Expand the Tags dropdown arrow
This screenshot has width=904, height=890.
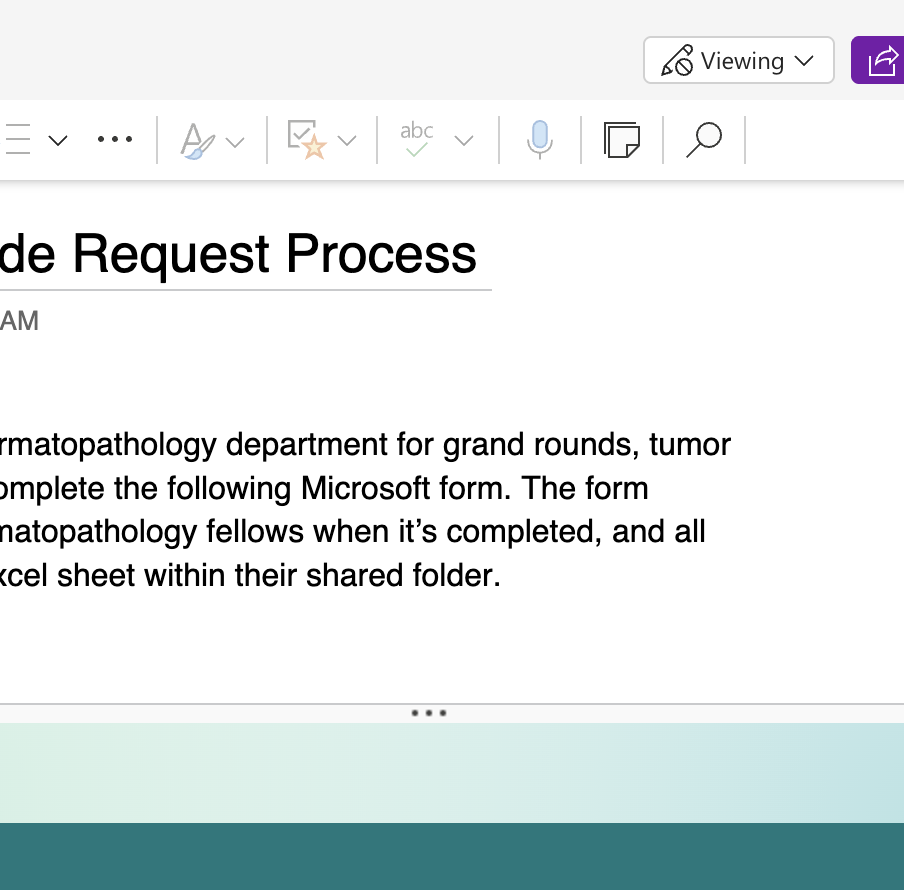(346, 140)
